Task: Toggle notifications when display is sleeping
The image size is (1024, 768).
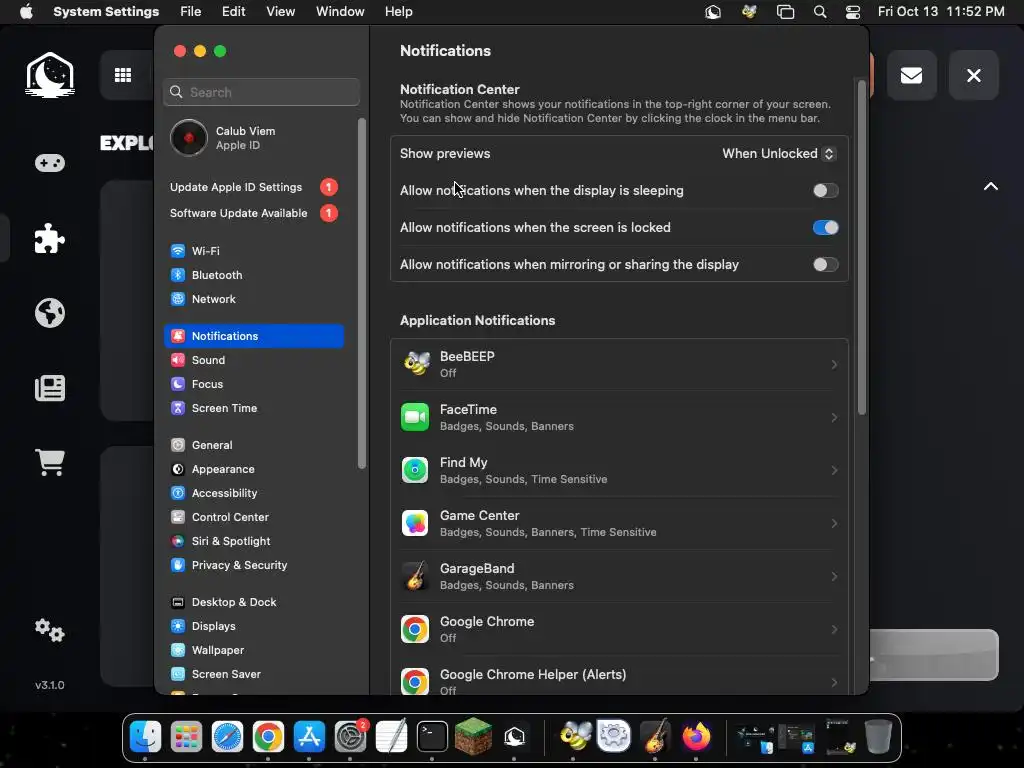Action: point(825,191)
